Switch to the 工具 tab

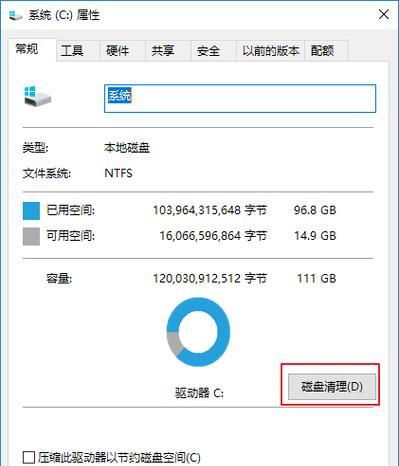coord(78,51)
